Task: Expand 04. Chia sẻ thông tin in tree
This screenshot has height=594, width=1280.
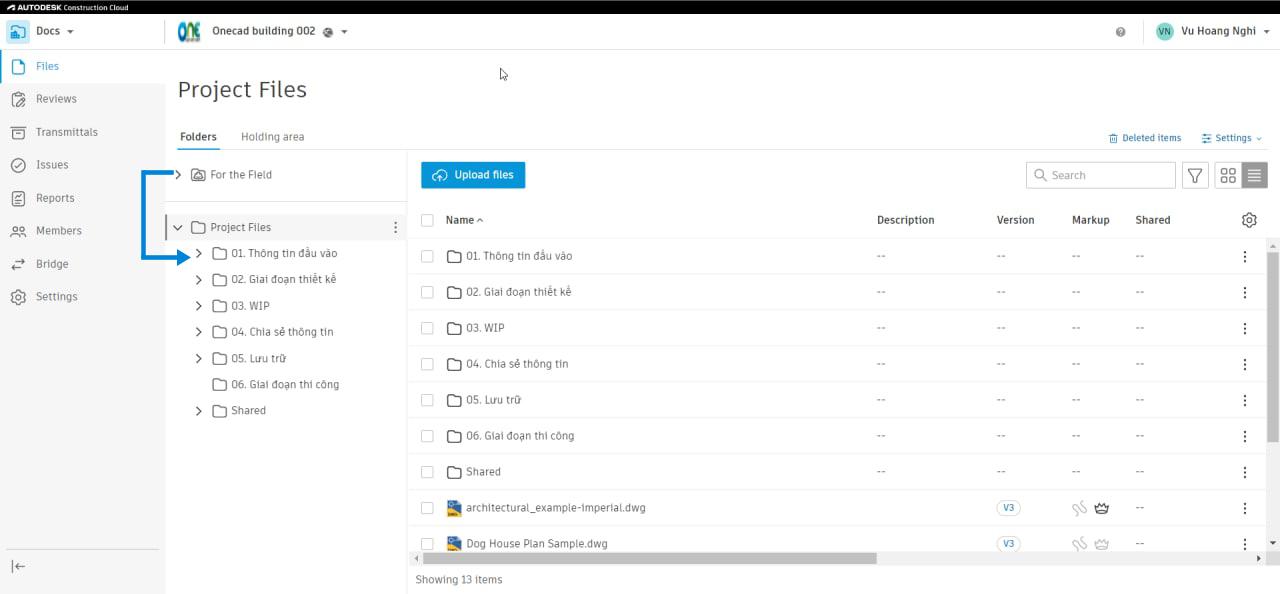Action: (x=198, y=332)
